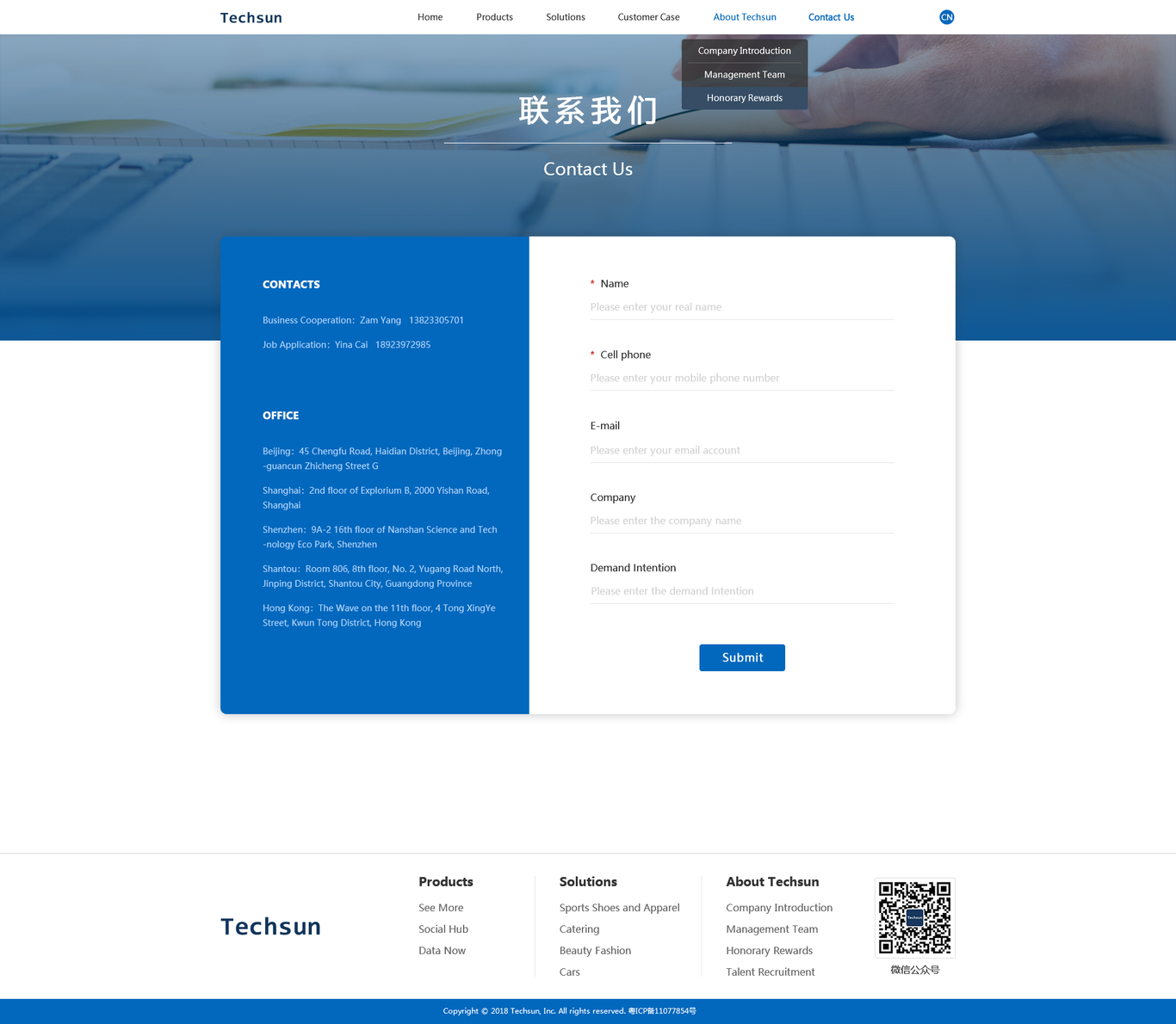Open Customer Case in the navigation
Image resolution: width=1176 pixels, height=1024 pixels.
pos(648,17)
